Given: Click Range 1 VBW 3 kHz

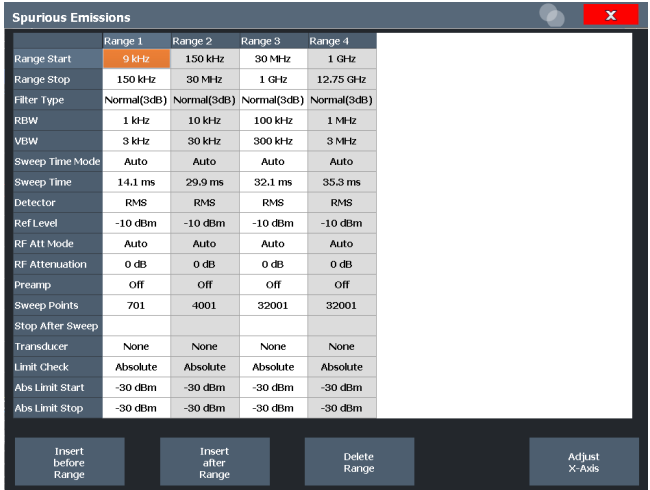Looking at the screenshot, I should pos(136,141).
